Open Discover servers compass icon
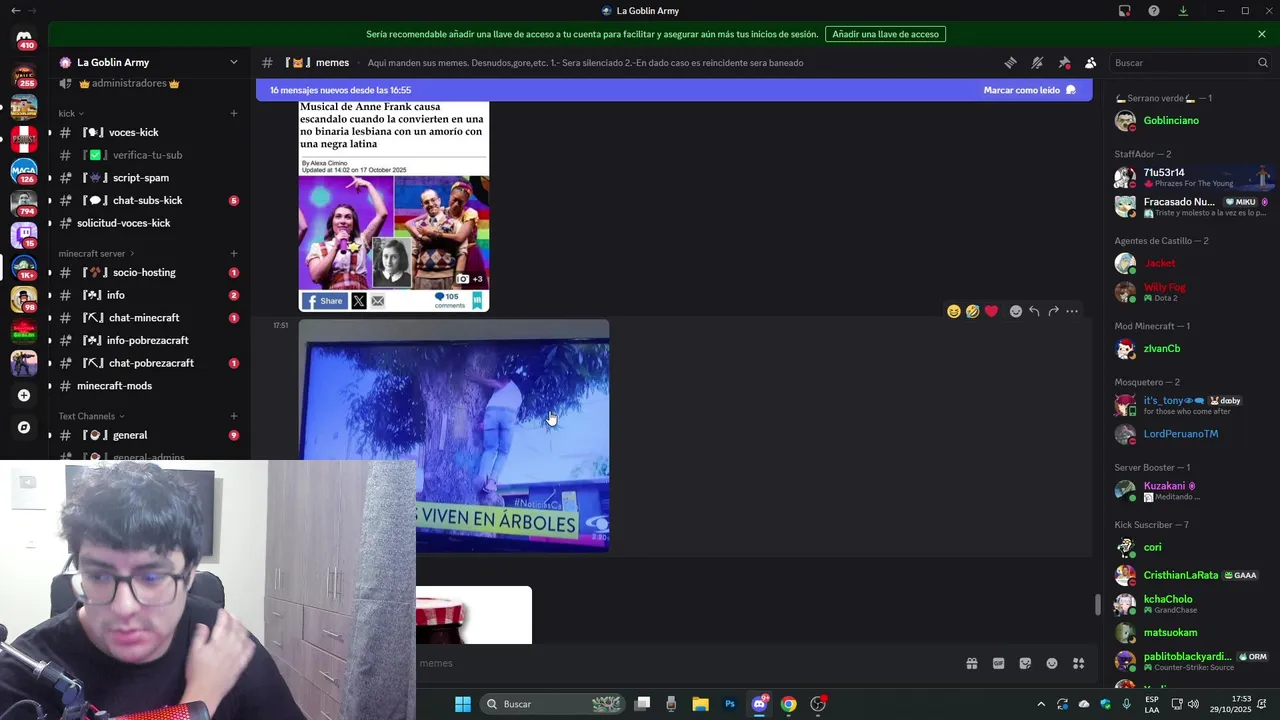This screenshot has width=1280, height=720. (24, 427)
